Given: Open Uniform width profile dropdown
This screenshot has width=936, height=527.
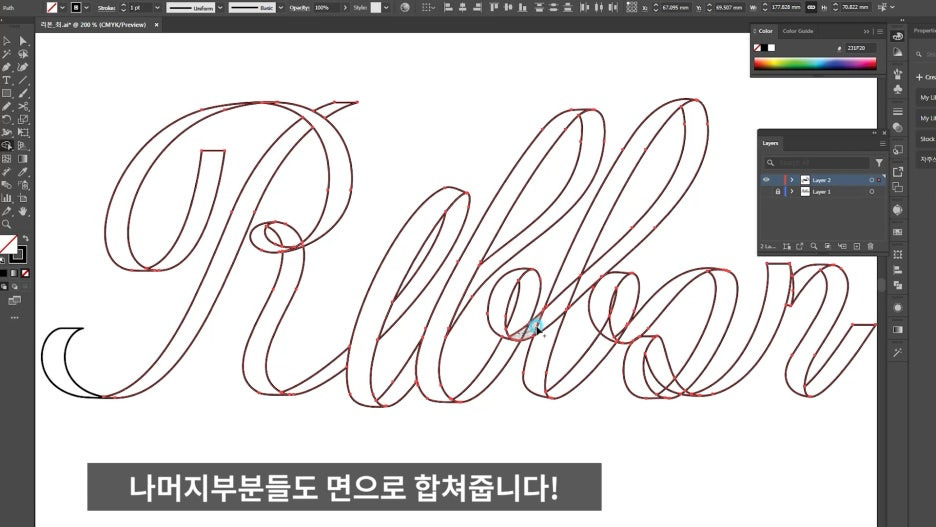Looking at the screenshot, I should tap(220, 8).
